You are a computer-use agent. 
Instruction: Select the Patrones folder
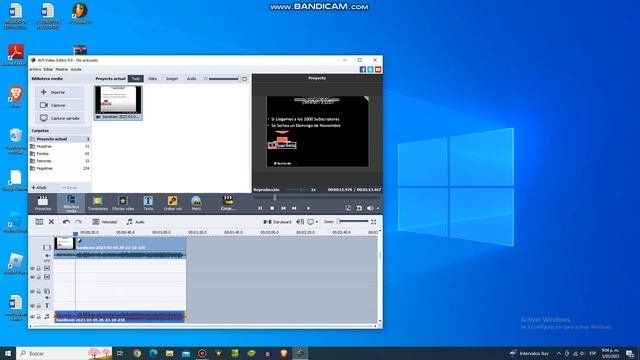click(x=60, y=161)
